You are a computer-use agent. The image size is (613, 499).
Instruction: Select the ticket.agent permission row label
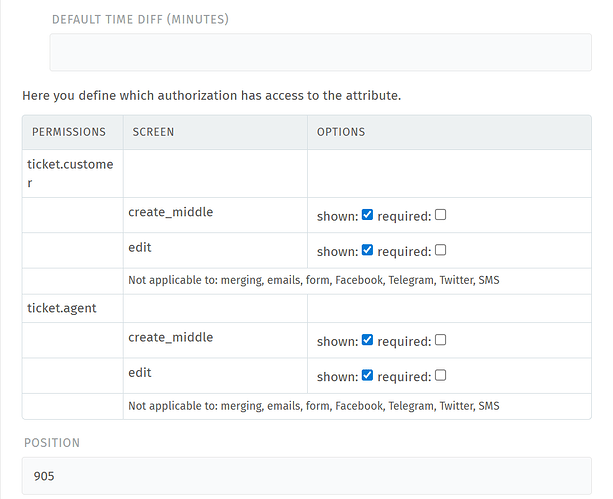tap(62, 308)
